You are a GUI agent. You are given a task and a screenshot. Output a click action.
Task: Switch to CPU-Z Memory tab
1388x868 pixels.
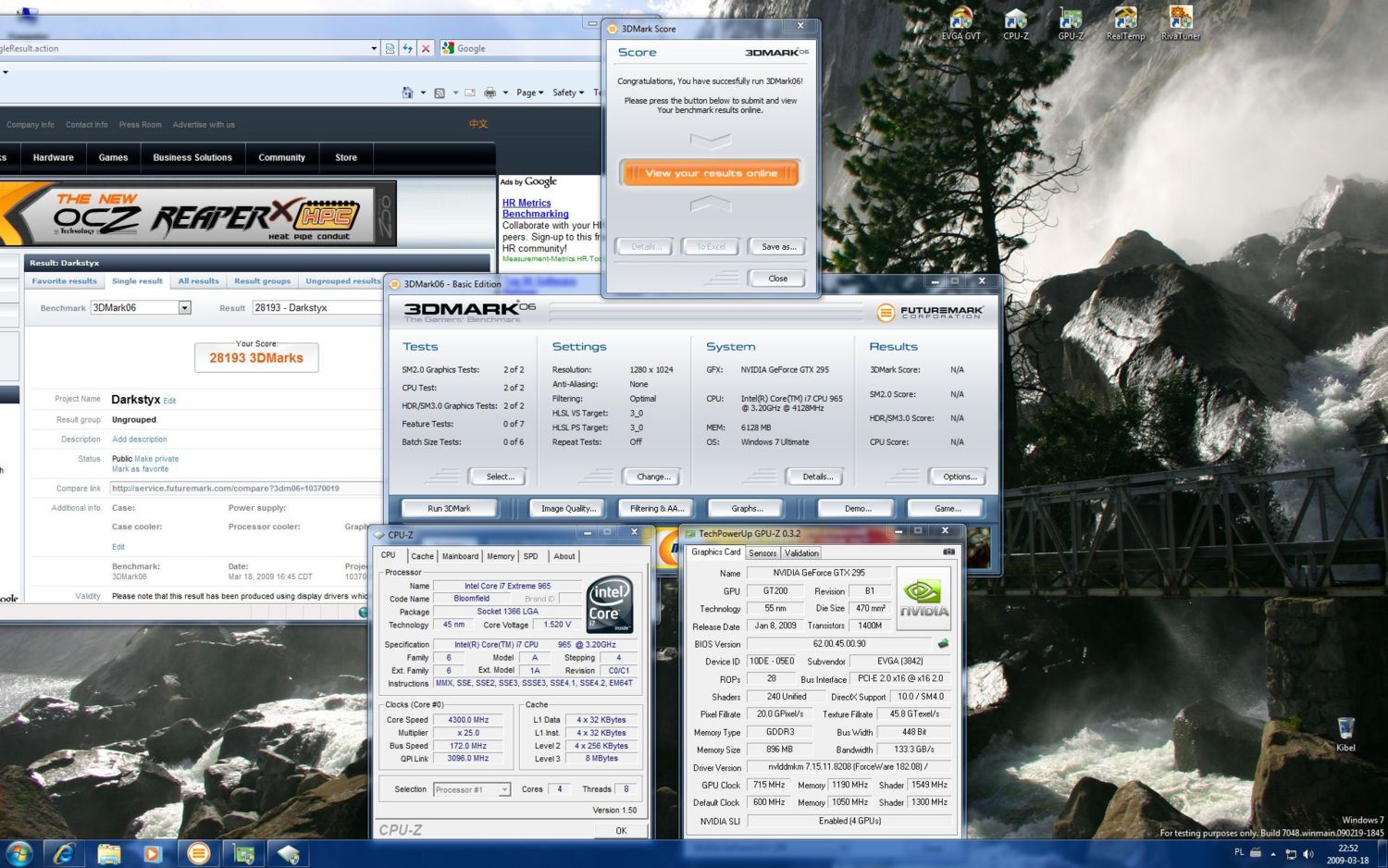pyautogui.click(x=501, y=556)
